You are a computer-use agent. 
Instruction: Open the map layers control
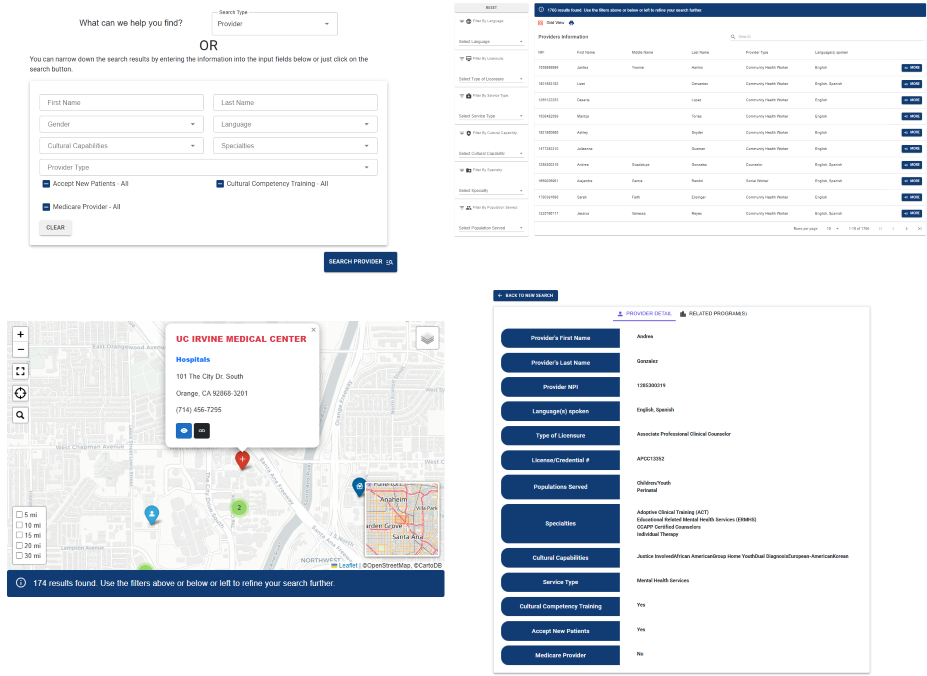428,338
